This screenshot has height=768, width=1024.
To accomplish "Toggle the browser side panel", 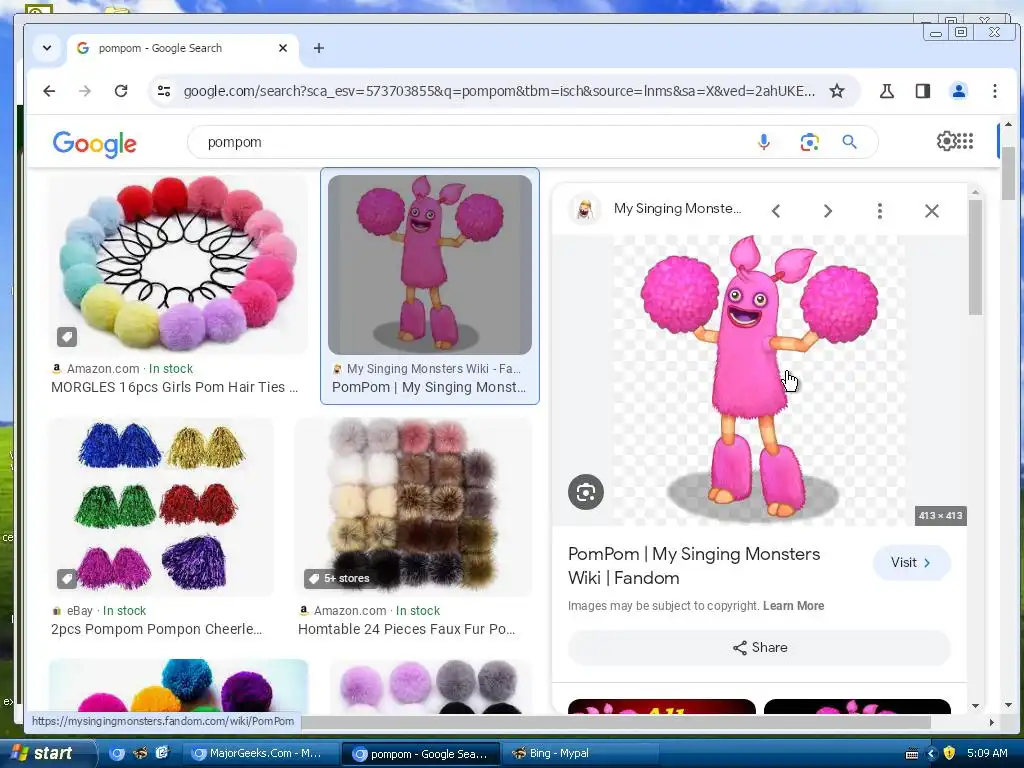I will click(923, 91).
